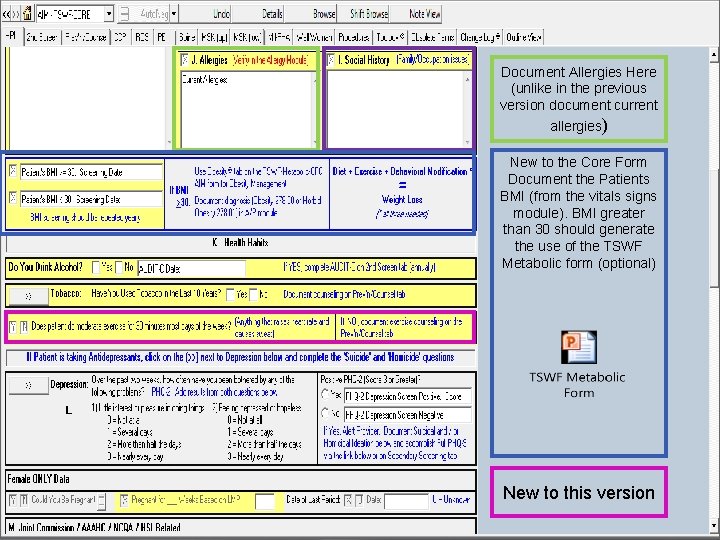Screen dimensions: 720x540
Task: Open the Procedures tab
Action: click(x=354, y=37)
